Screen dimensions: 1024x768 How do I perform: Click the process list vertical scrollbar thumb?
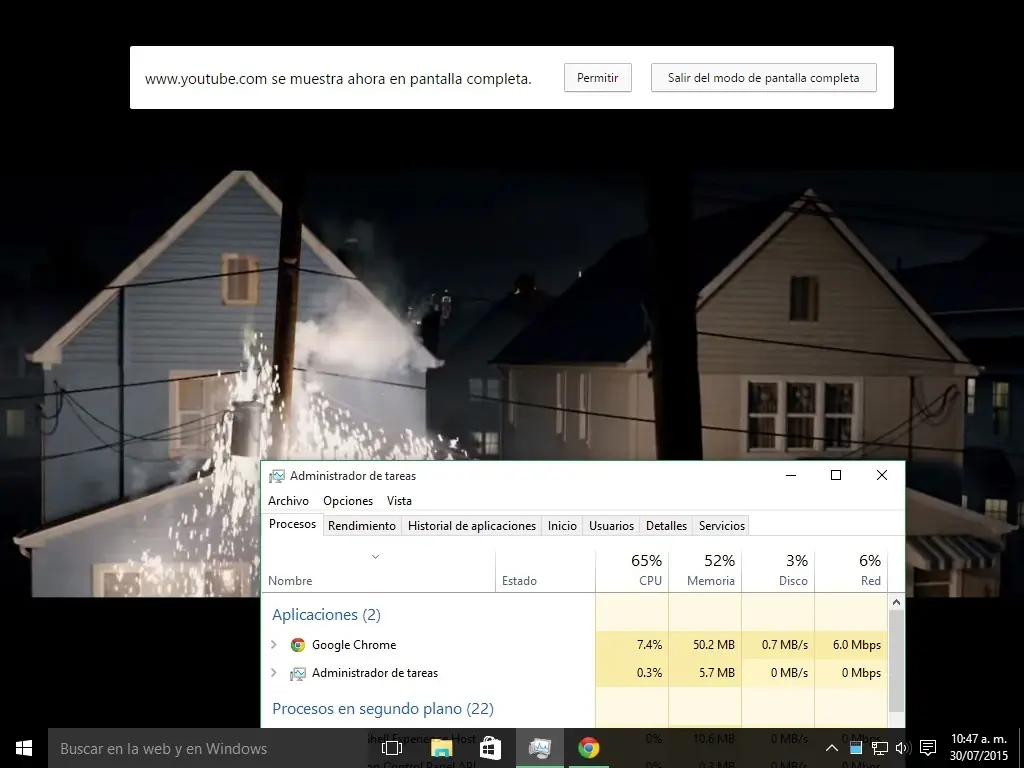tap(896, 661)
